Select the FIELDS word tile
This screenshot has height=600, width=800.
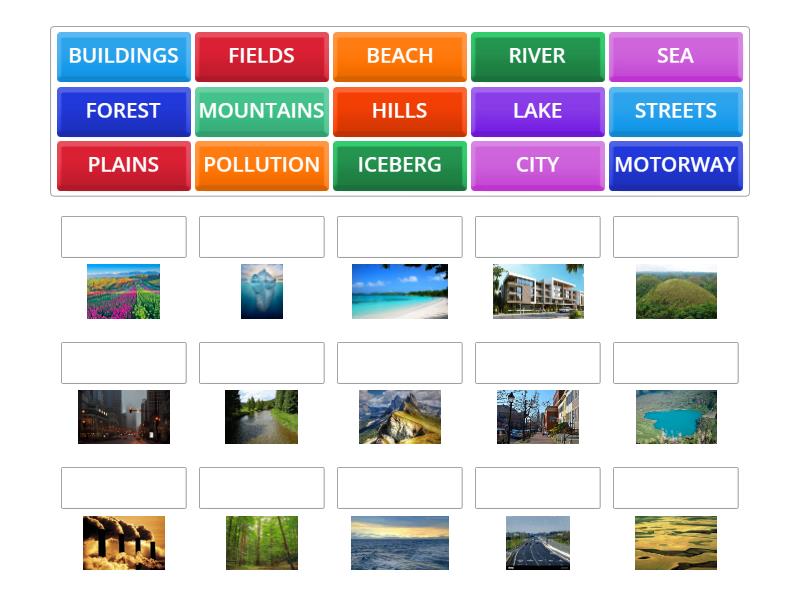pyautogui.click(x=261, y=56)
